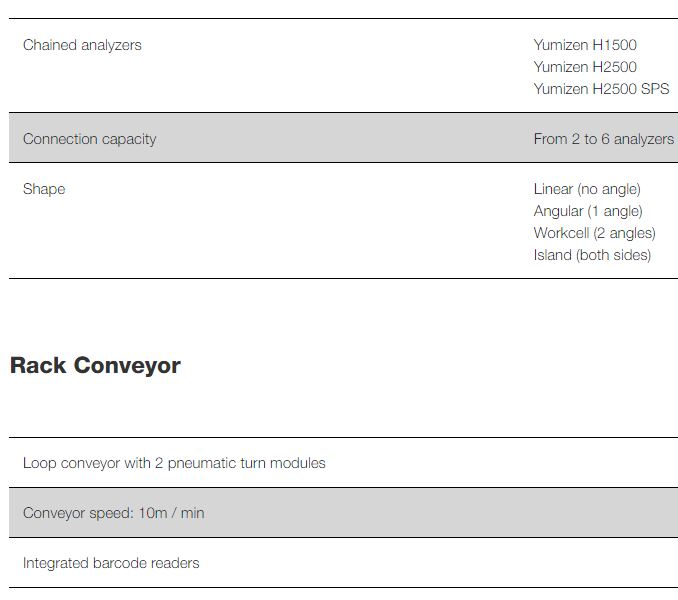Select the words 'barcode readers'

[x=149, y=563]
